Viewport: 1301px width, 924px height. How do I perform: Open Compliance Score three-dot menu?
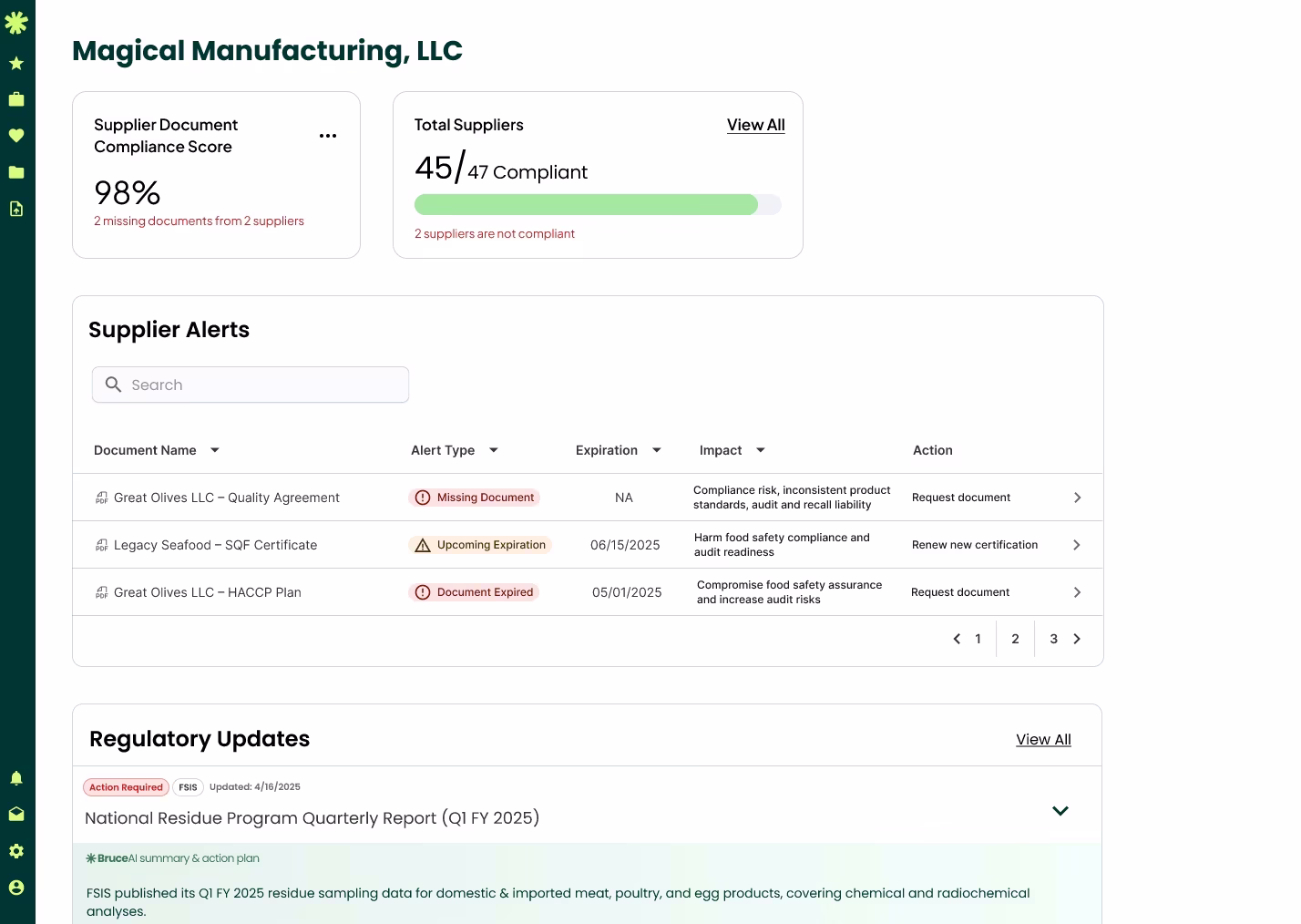click(328, 136)
